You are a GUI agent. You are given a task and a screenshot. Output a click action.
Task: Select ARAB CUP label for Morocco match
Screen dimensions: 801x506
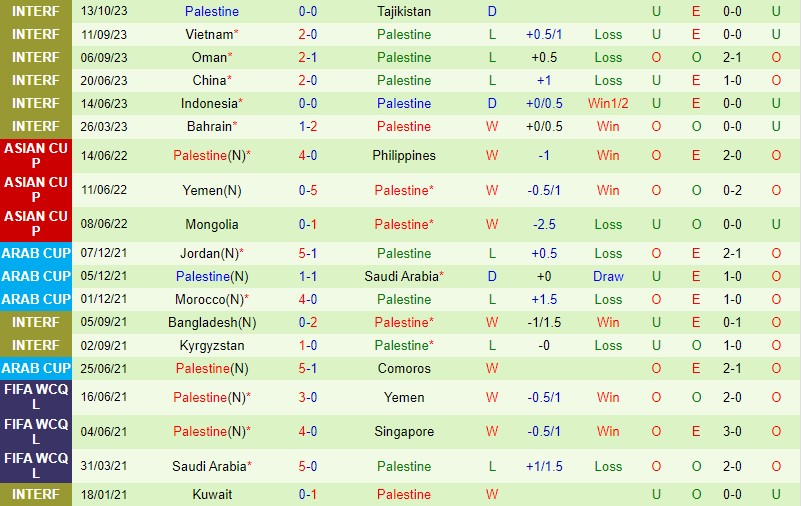click(x=36, y=299)
